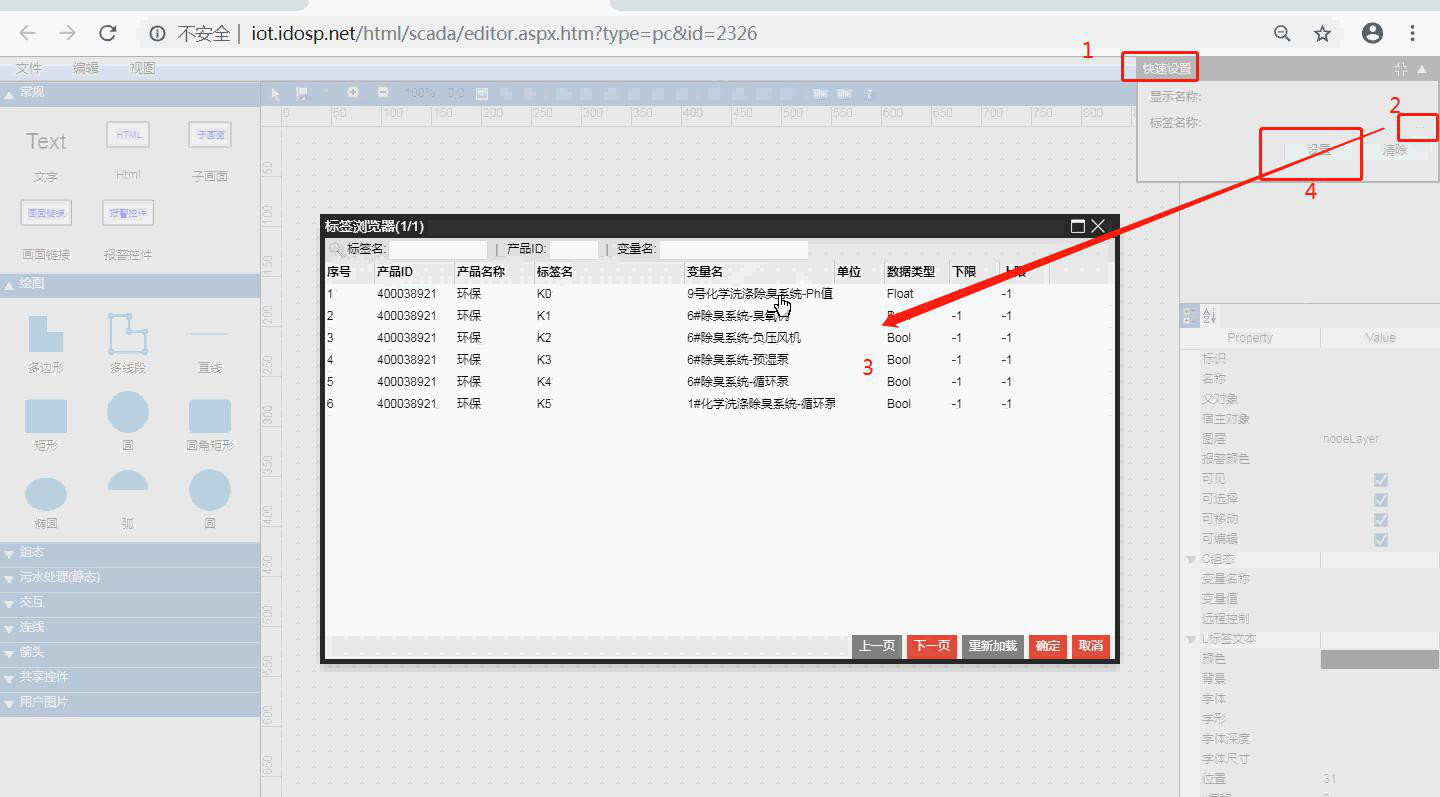Pick the 多边形 polygon shape
The width and height of the screenshot is (1440, 797).
(x=45, y=334)
